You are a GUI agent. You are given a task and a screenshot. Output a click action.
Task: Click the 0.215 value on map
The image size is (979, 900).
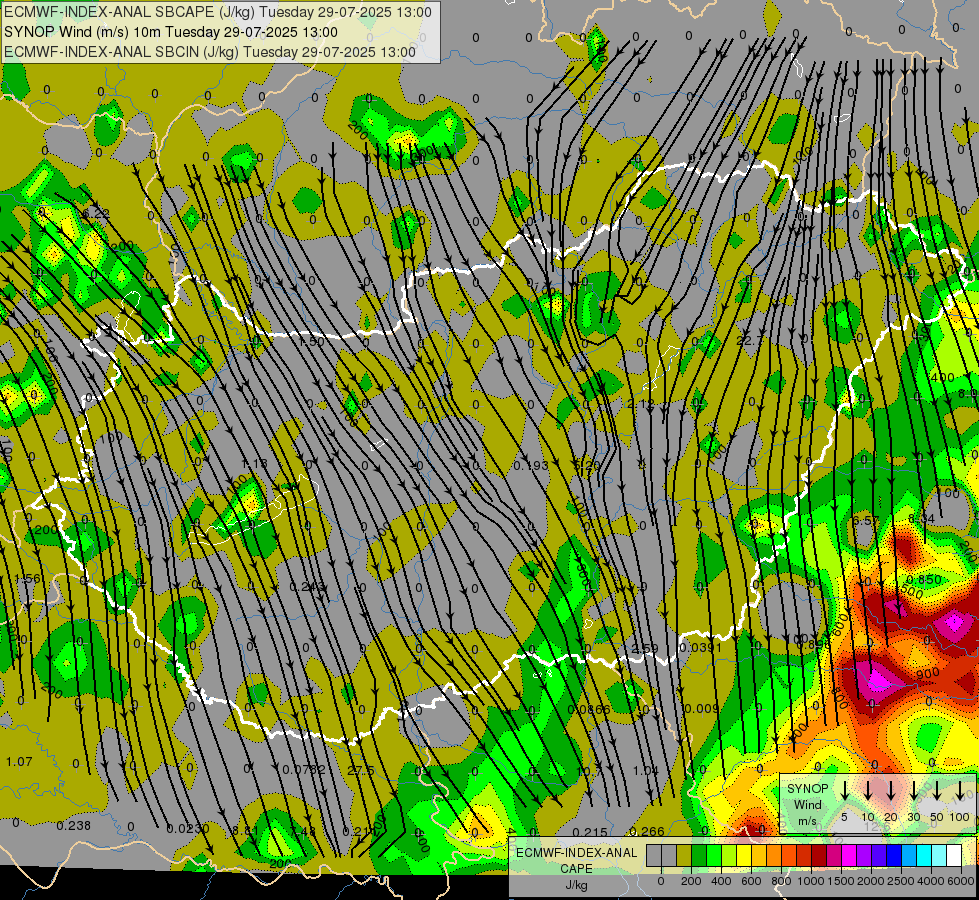coord(590,831)
